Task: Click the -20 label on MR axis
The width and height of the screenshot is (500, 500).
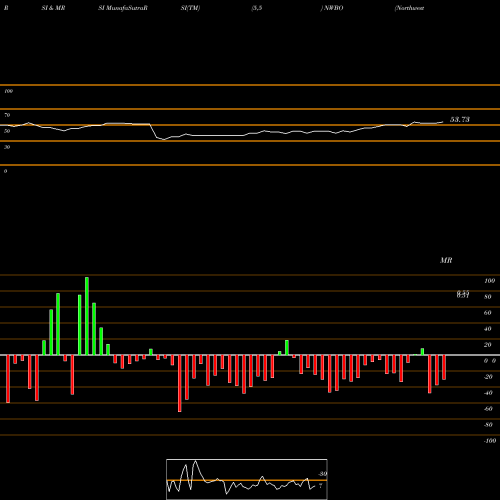Action: (488, 377)
